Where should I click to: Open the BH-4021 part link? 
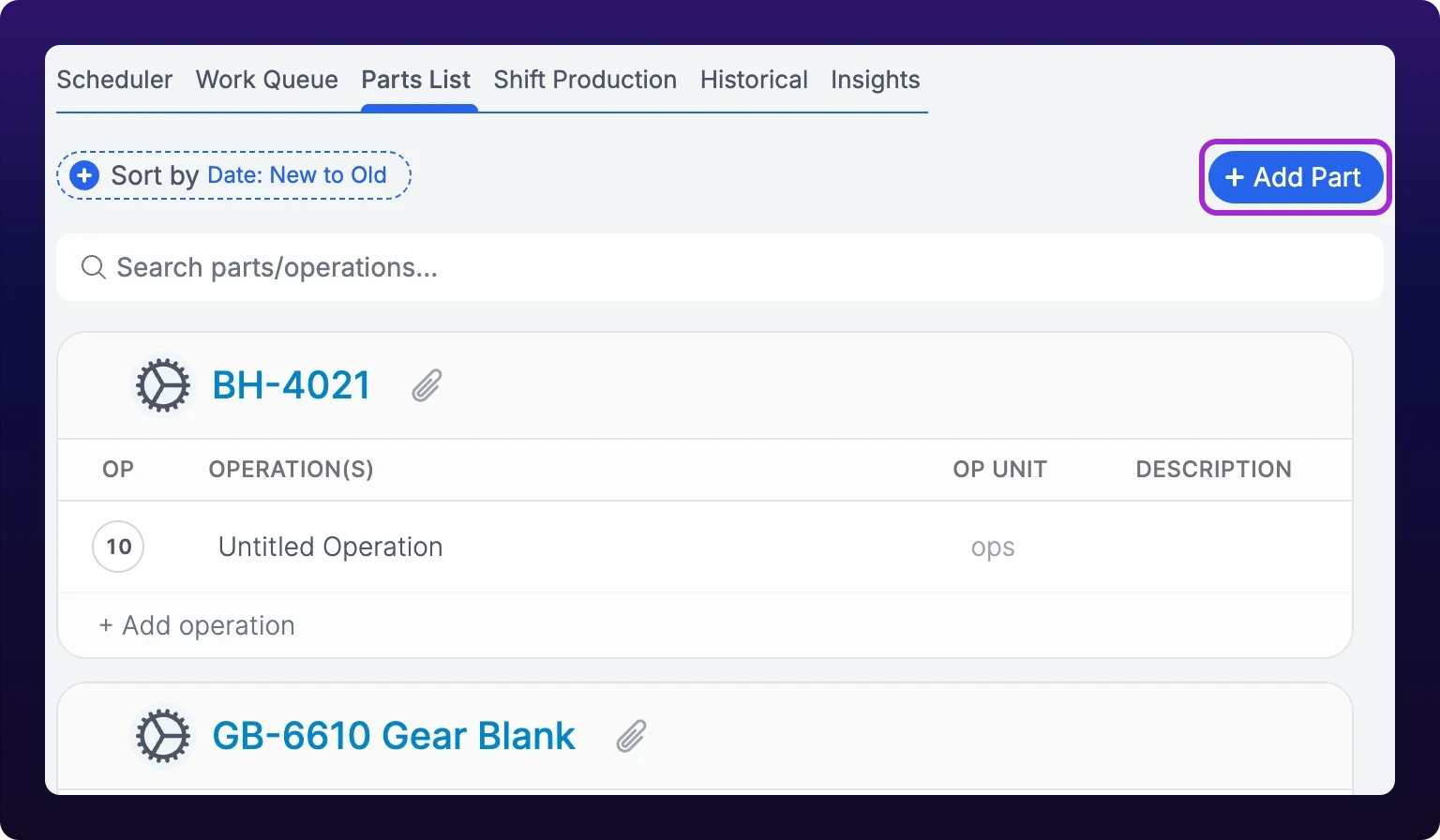[x=292, y=385]
